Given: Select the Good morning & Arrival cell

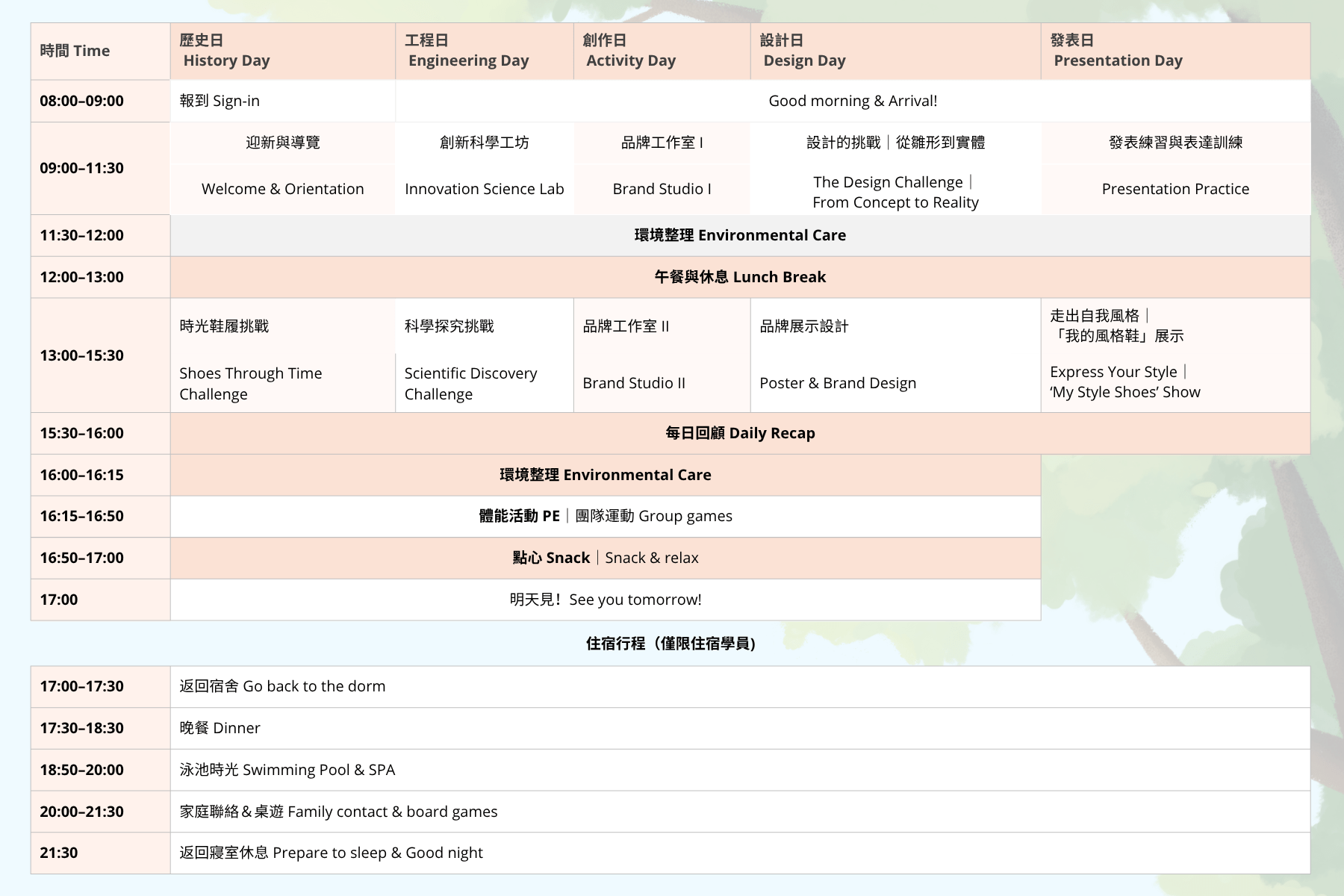Looking at the screenshot, I should coord(852,101).
